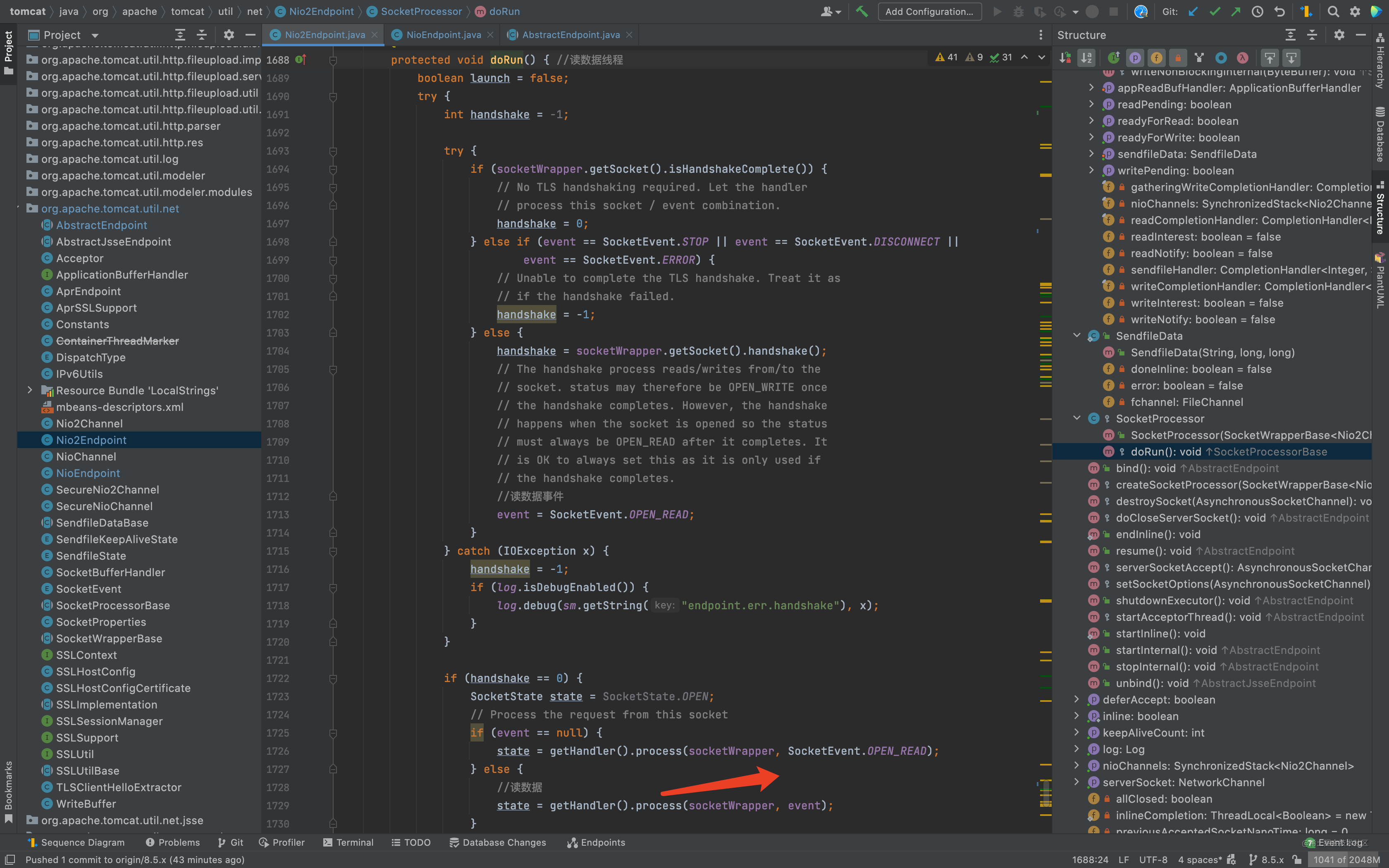Image resolution: width=1389 pixels, height=868 pixels.
Task: Click Git Rollback undo icon
Action: [x=1279, y=12]
